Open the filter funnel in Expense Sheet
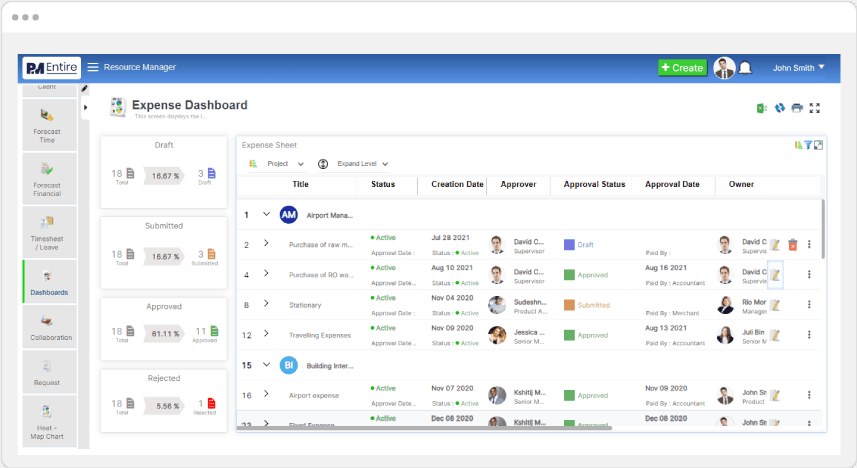The height and width of the screenshot is (468, 857). click(808, 145)
